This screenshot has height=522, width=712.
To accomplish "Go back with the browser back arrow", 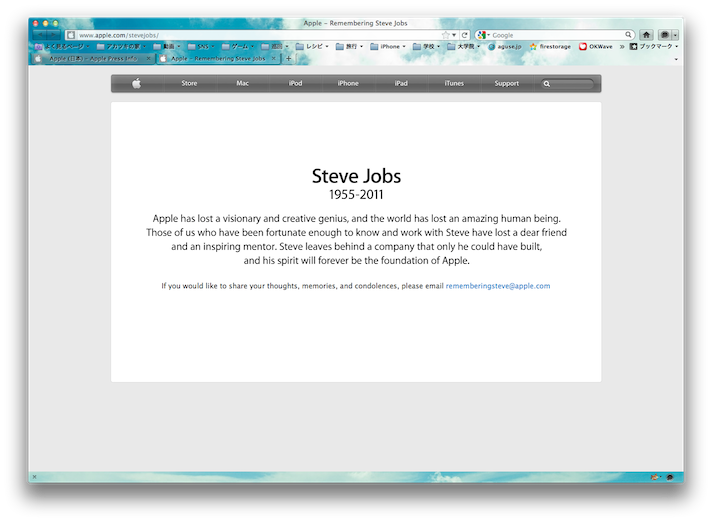I will 40,35.
